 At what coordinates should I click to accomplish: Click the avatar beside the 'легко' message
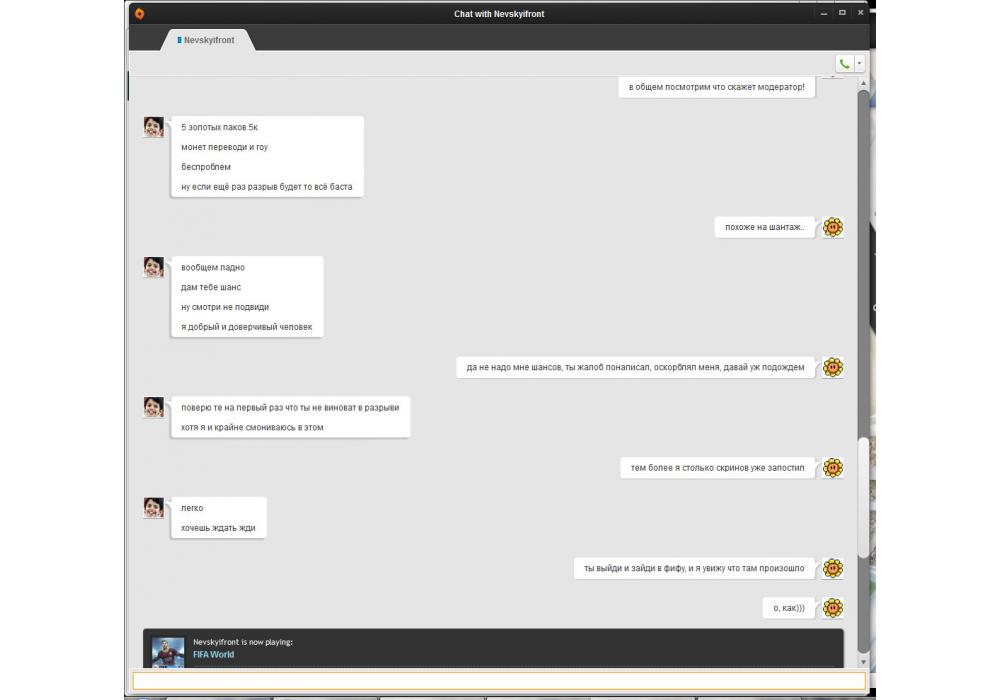[153, 508]
